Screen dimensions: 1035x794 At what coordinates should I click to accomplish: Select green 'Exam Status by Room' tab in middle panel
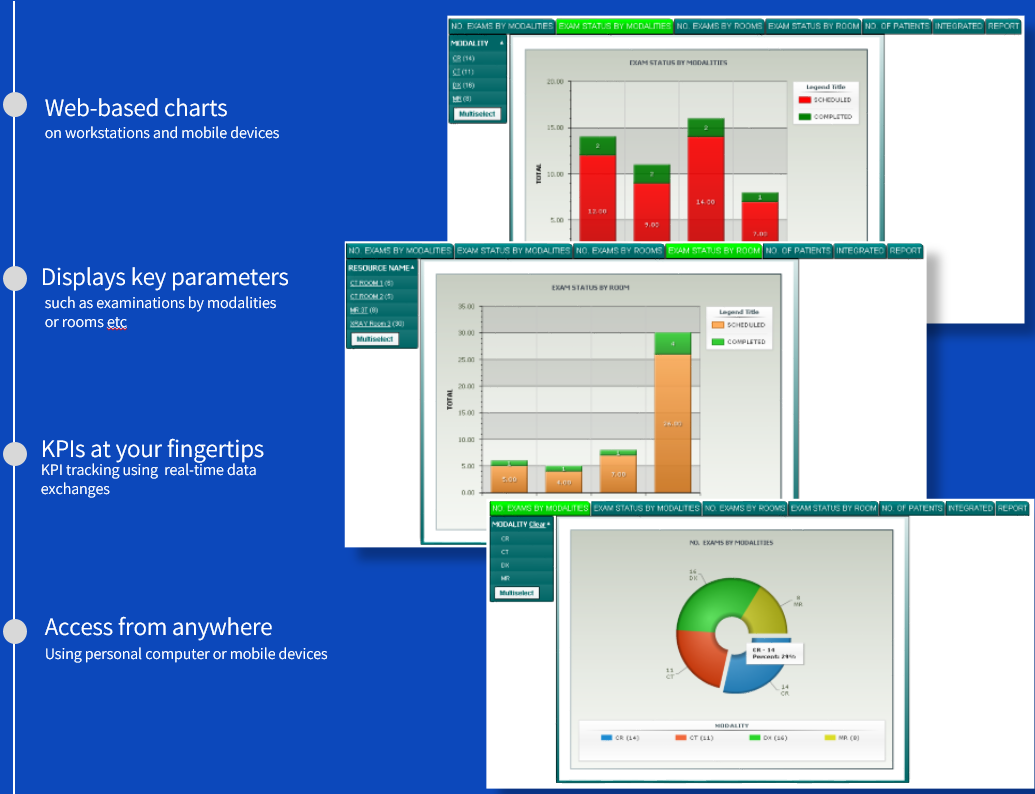714,251
